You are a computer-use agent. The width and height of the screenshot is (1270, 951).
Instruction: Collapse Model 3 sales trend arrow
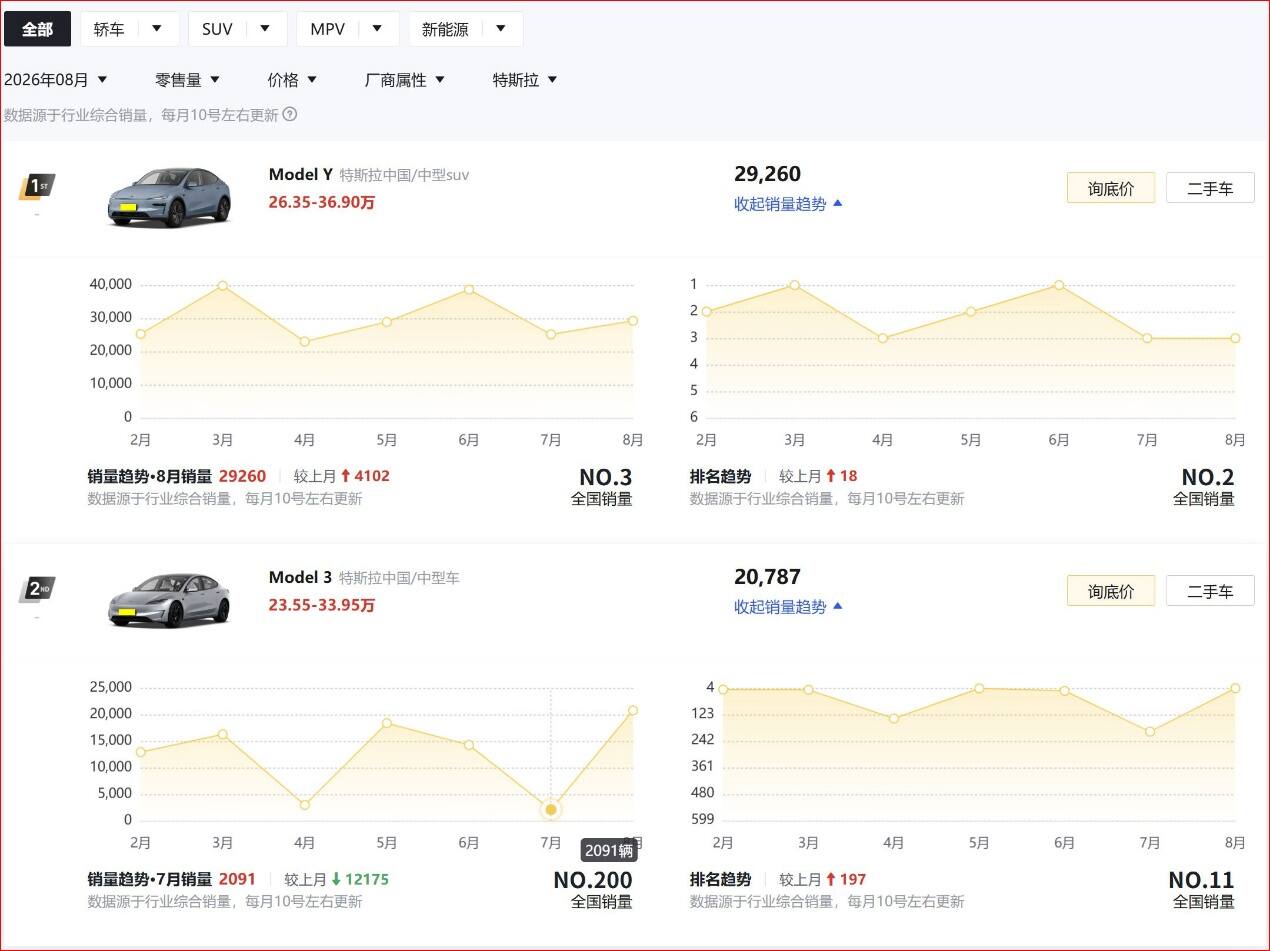(x=838, y=606)
